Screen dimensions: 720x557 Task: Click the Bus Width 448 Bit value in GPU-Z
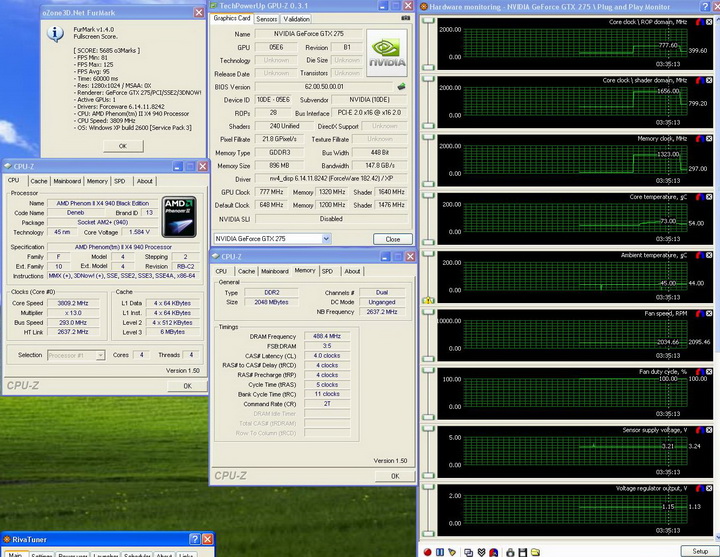[380, 152]
